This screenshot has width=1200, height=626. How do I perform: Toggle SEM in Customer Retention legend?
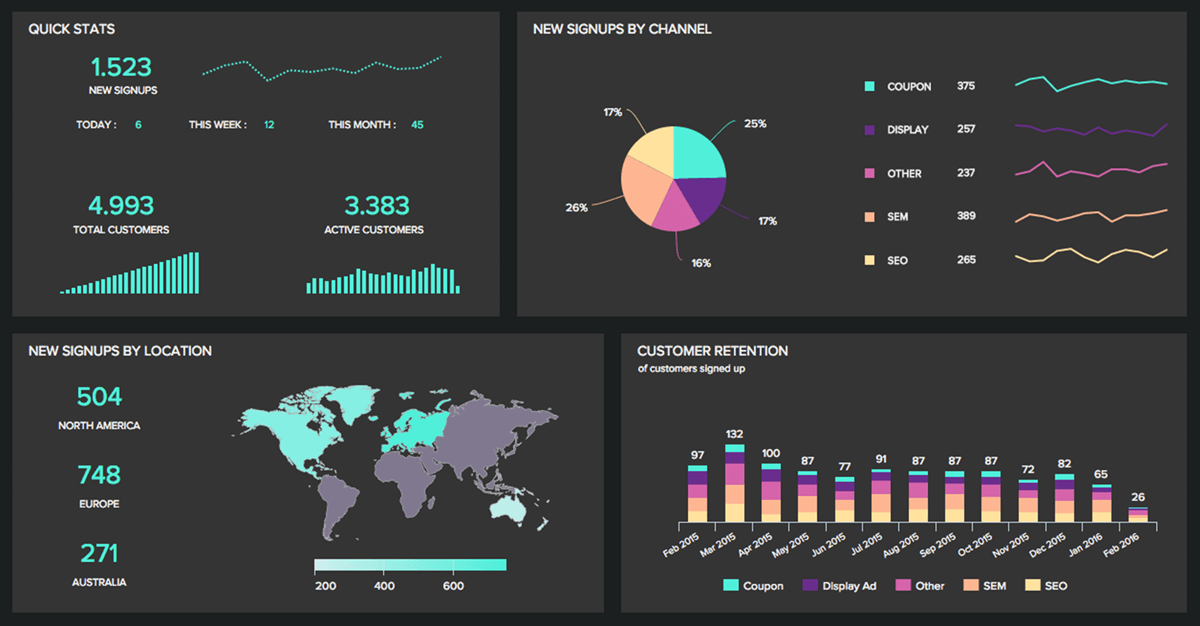970,585
